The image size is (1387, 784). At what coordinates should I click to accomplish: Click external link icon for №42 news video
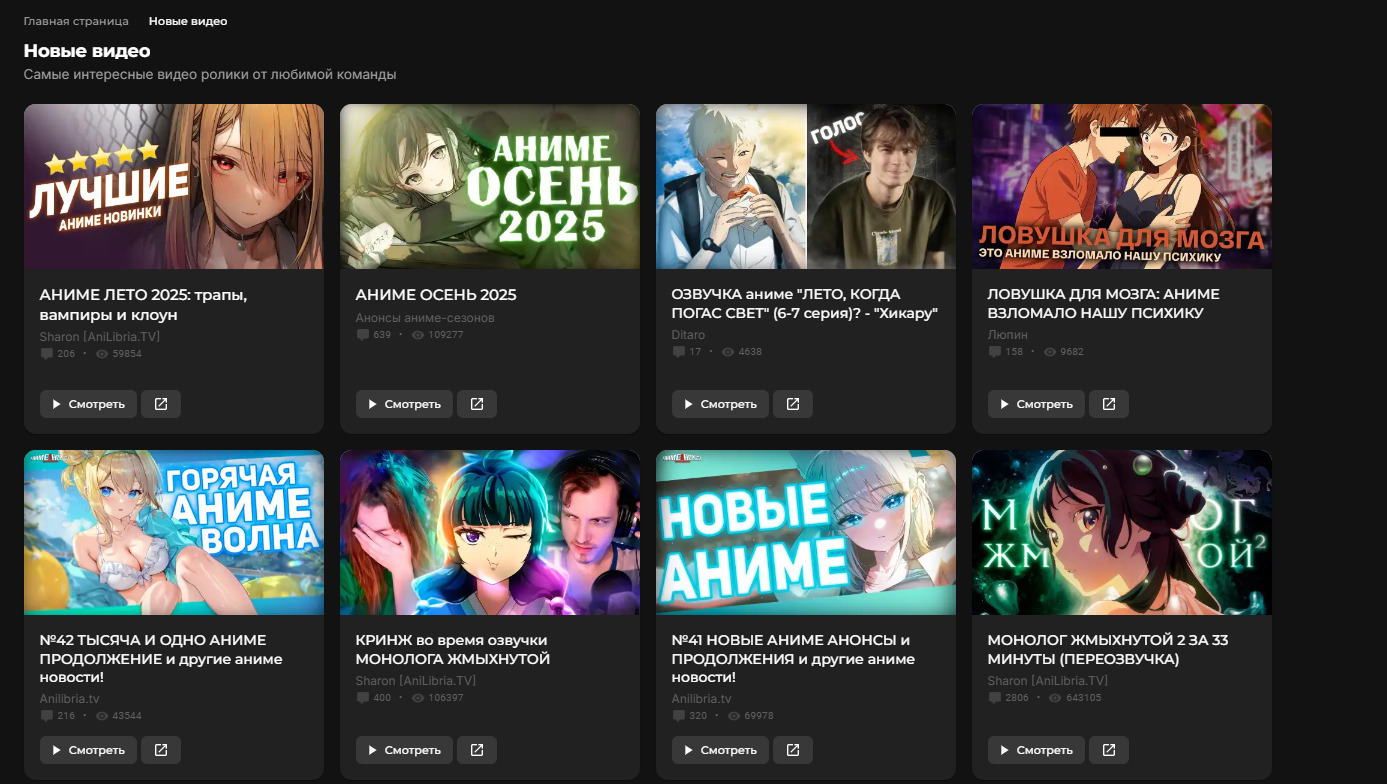tap(160, 750)
